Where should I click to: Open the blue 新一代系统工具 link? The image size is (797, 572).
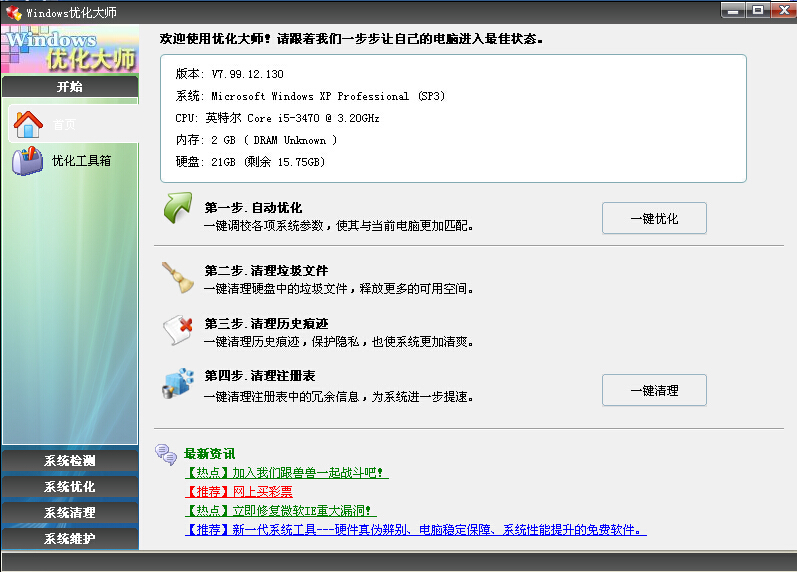pyautogui.click(x=416, y=530)
